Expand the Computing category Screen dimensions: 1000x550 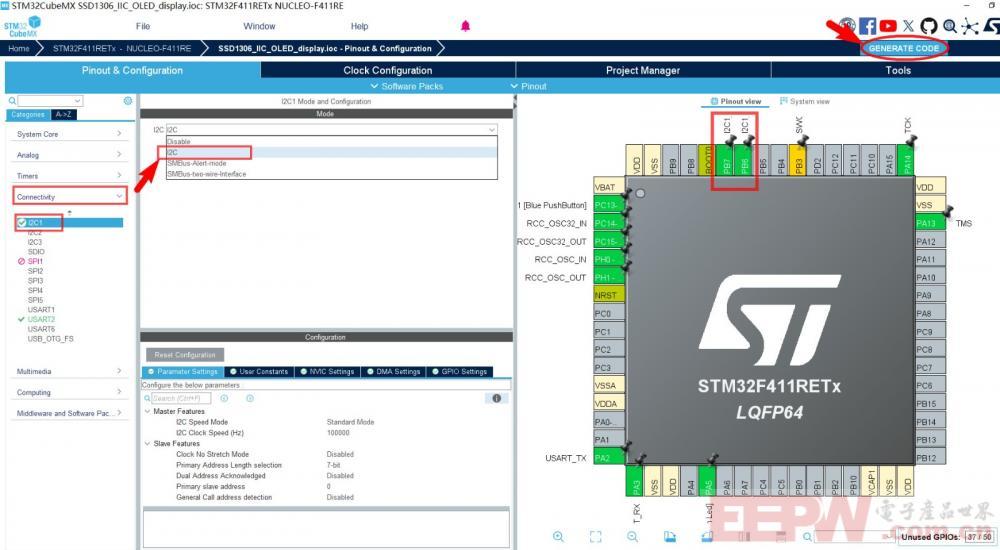pyautogui.click(x=68, y=392)
